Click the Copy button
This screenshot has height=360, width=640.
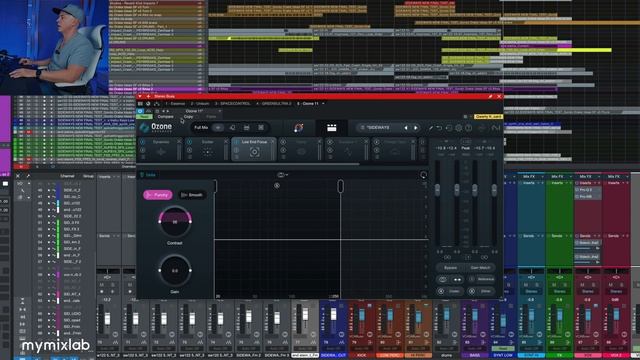coord(188,117)
